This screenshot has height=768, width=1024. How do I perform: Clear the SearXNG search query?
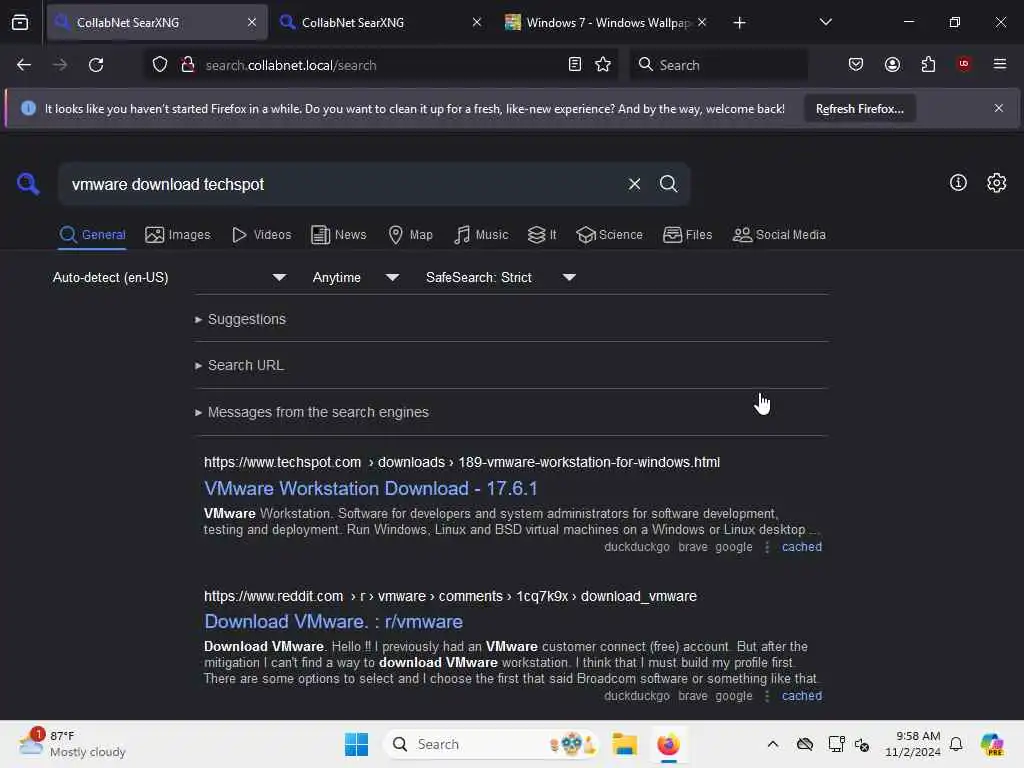(634, 184)
